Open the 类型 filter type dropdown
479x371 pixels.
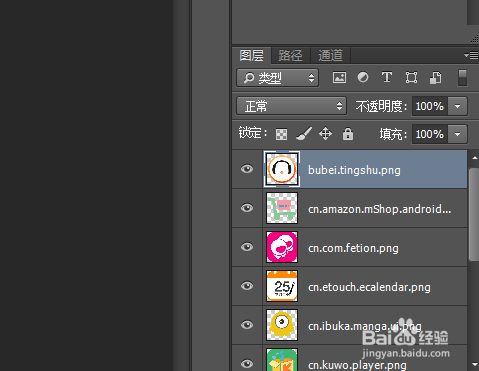[278, 78]
